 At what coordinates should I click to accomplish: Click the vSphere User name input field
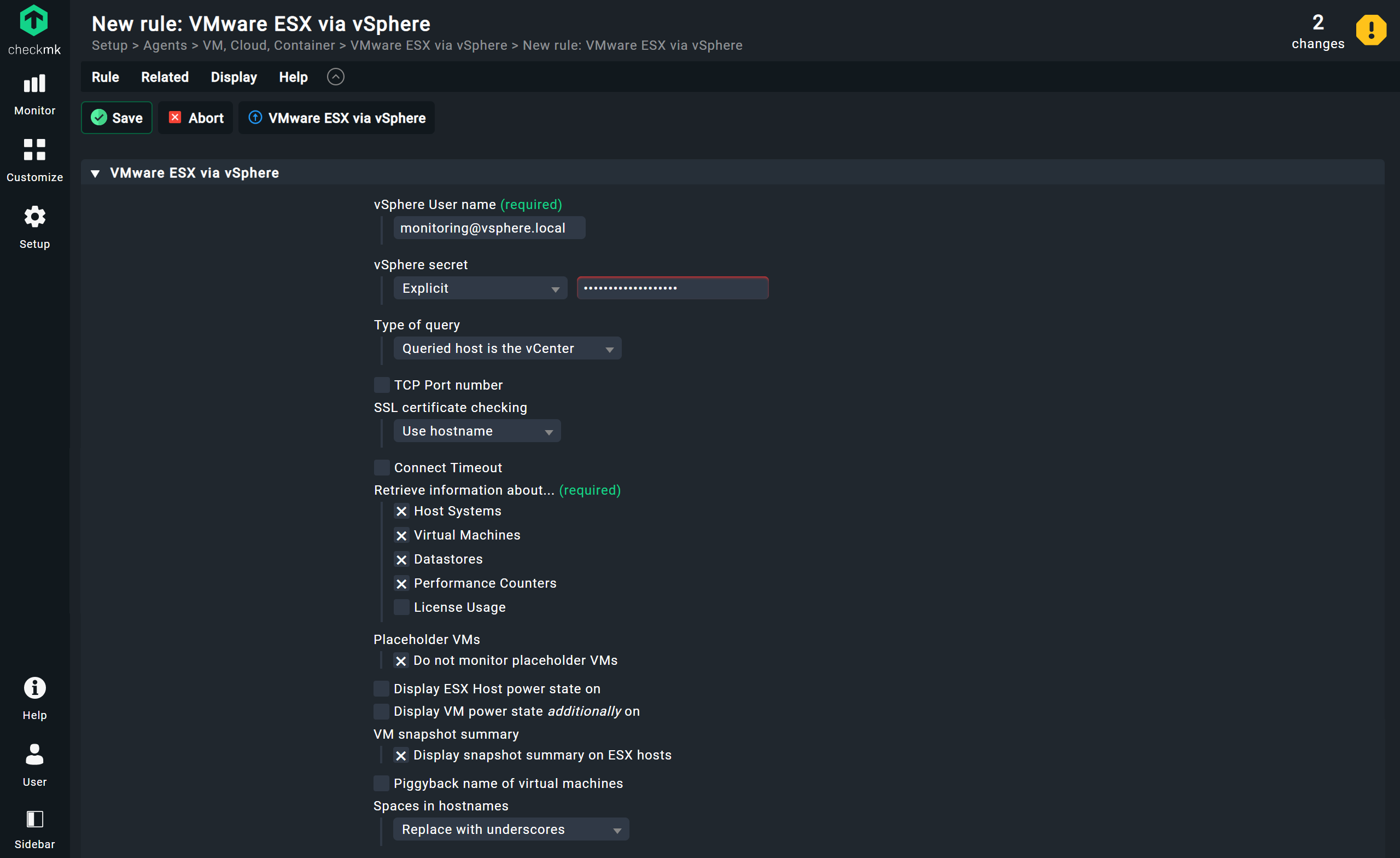pyautogui.click(x=489, y=228)
